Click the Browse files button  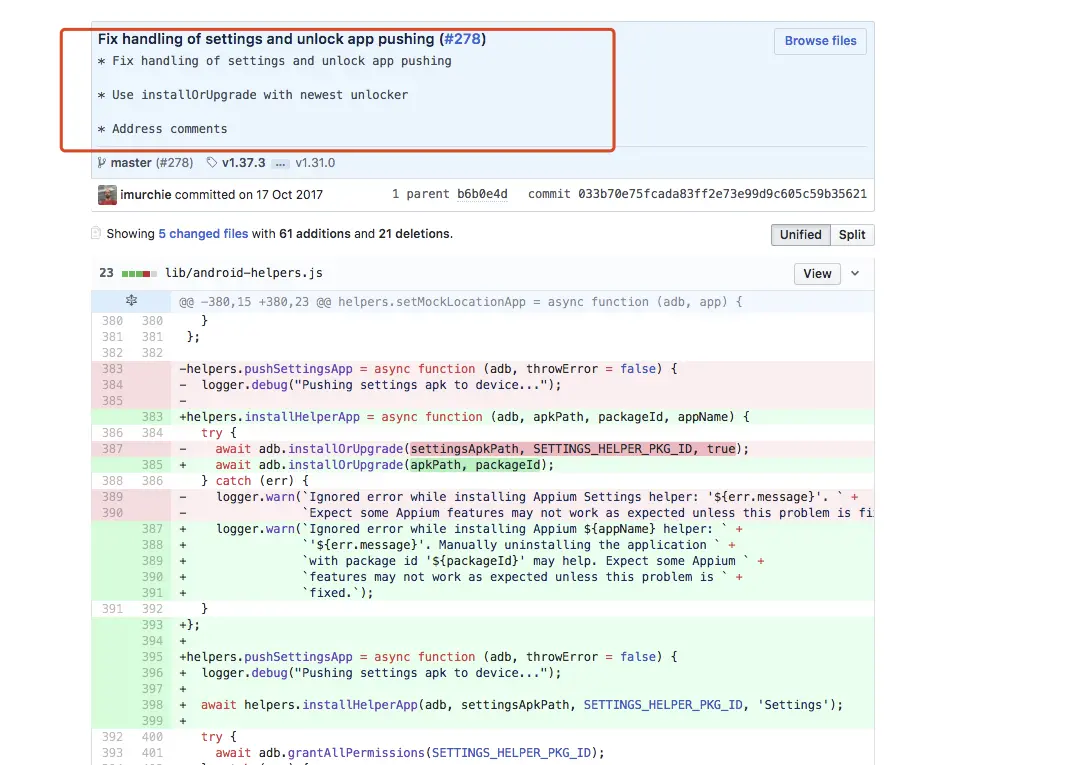tap(820, 41)
